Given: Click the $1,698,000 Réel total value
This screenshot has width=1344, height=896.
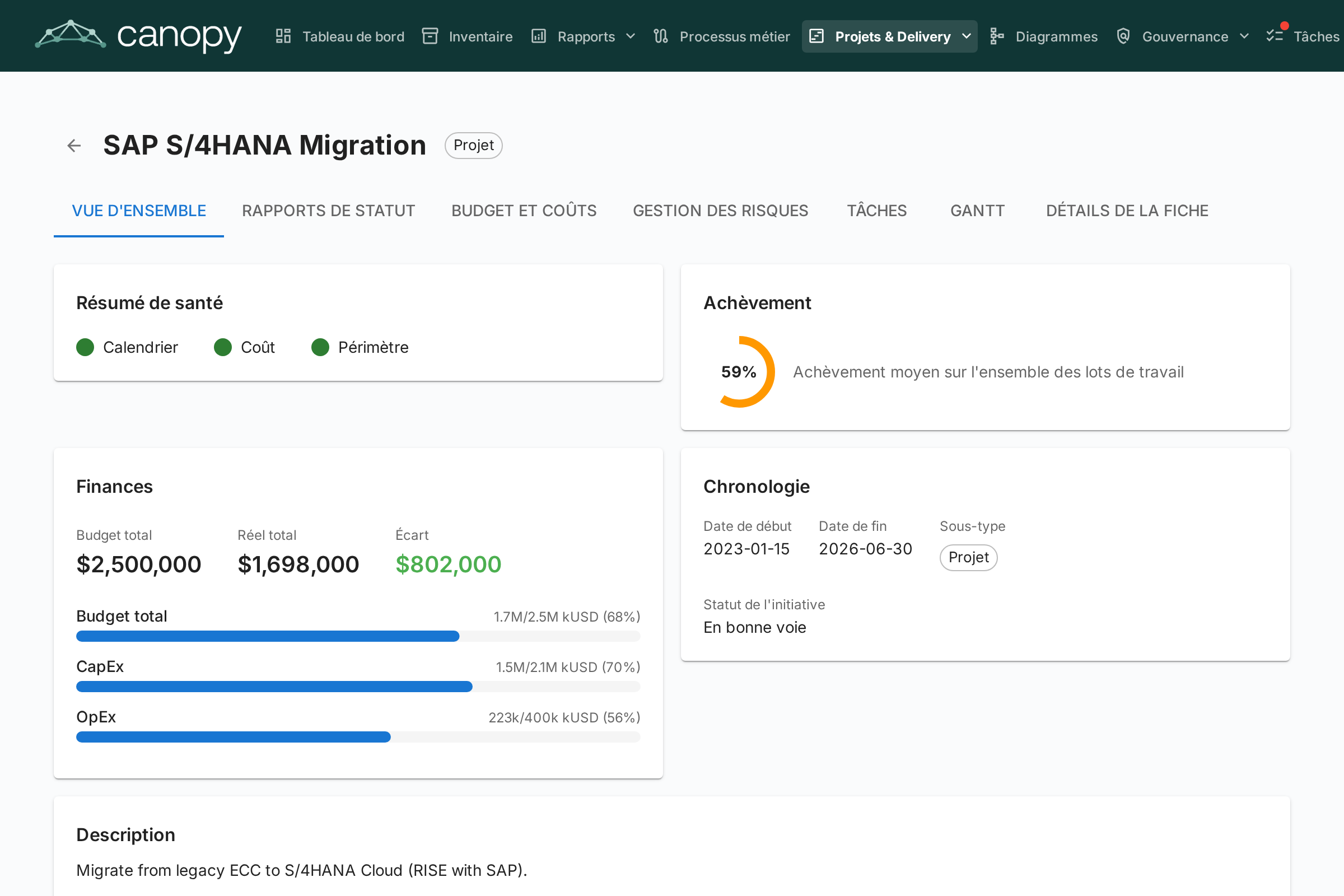Looking at the screenshot, I should point(298,564).
